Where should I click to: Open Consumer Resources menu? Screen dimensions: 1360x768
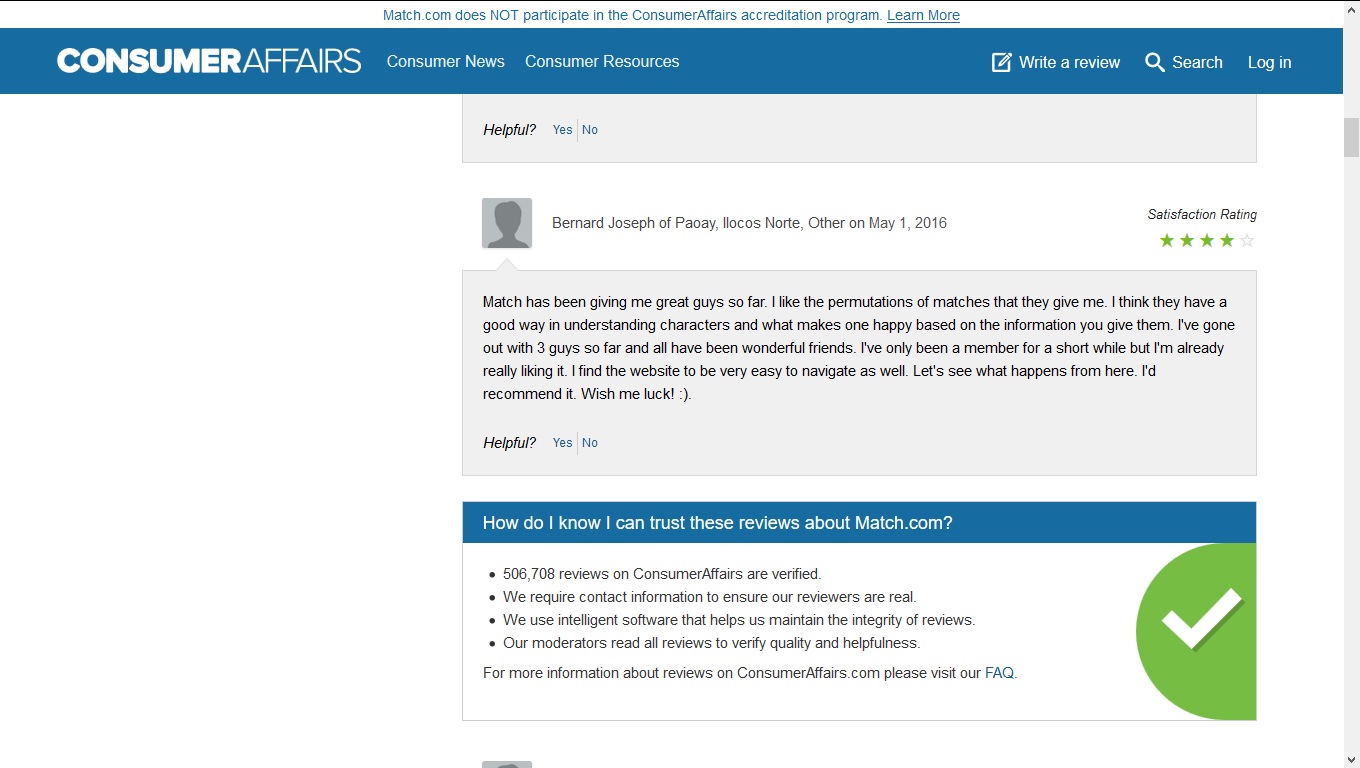602,61
